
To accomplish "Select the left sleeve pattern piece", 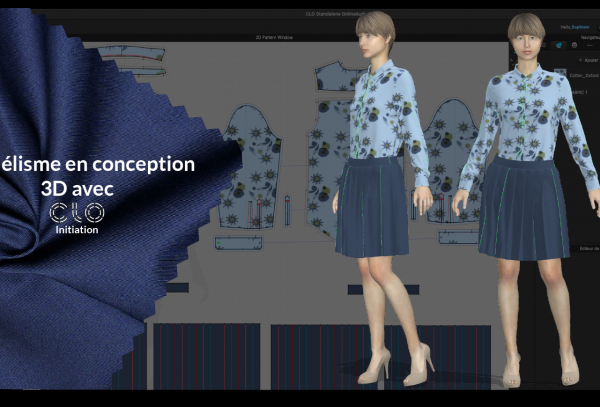I will tap(249, 168).
